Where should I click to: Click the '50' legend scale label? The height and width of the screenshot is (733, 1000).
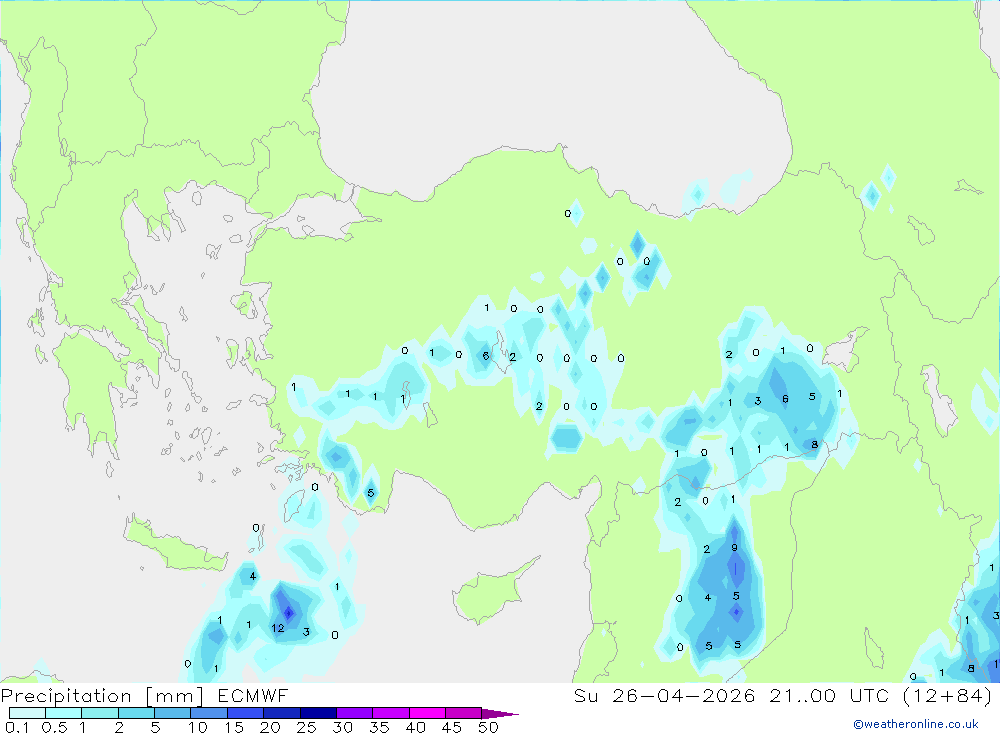coord(488,727)
